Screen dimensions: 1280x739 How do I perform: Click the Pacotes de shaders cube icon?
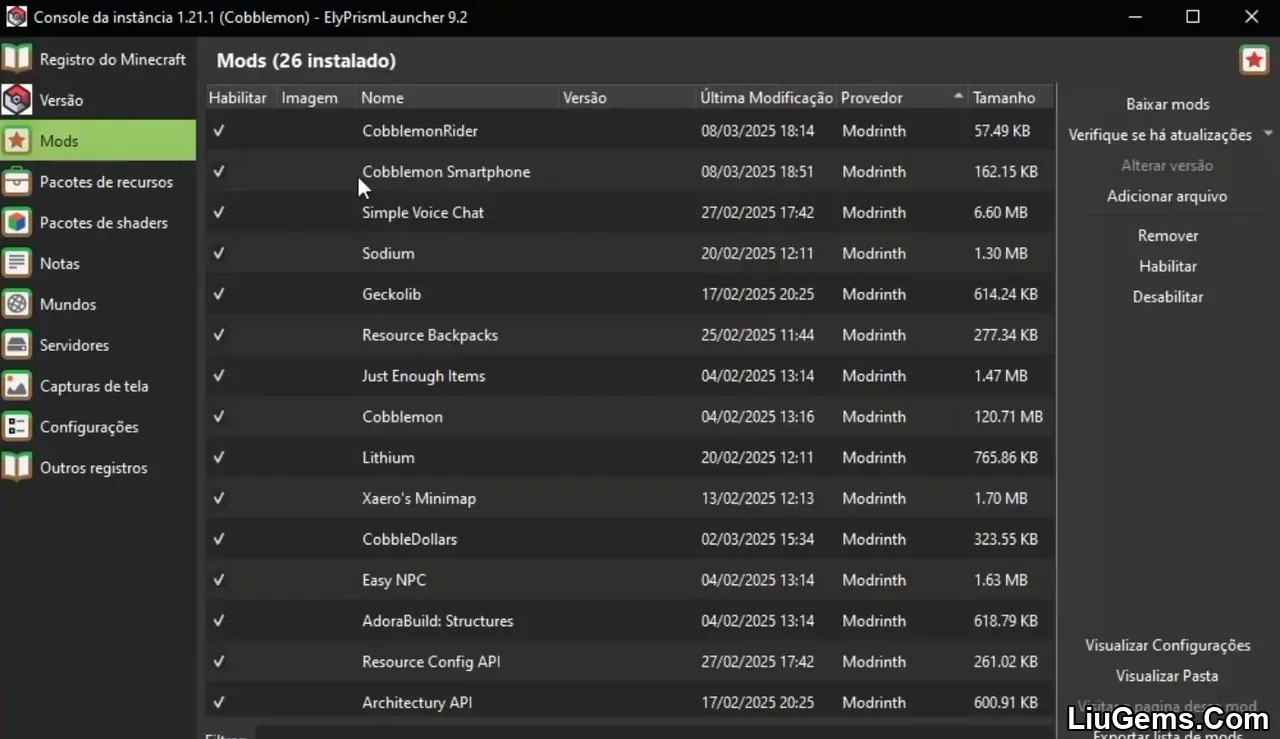[17, 223]
